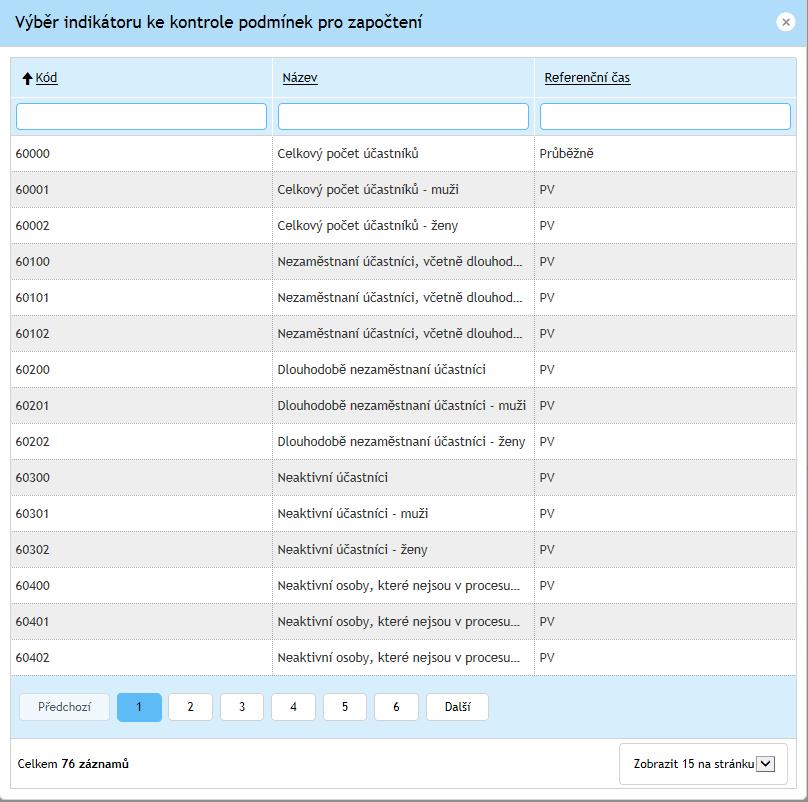808x802 pixels.
Task: Select row with code 60101
Action: click(403, 298)
